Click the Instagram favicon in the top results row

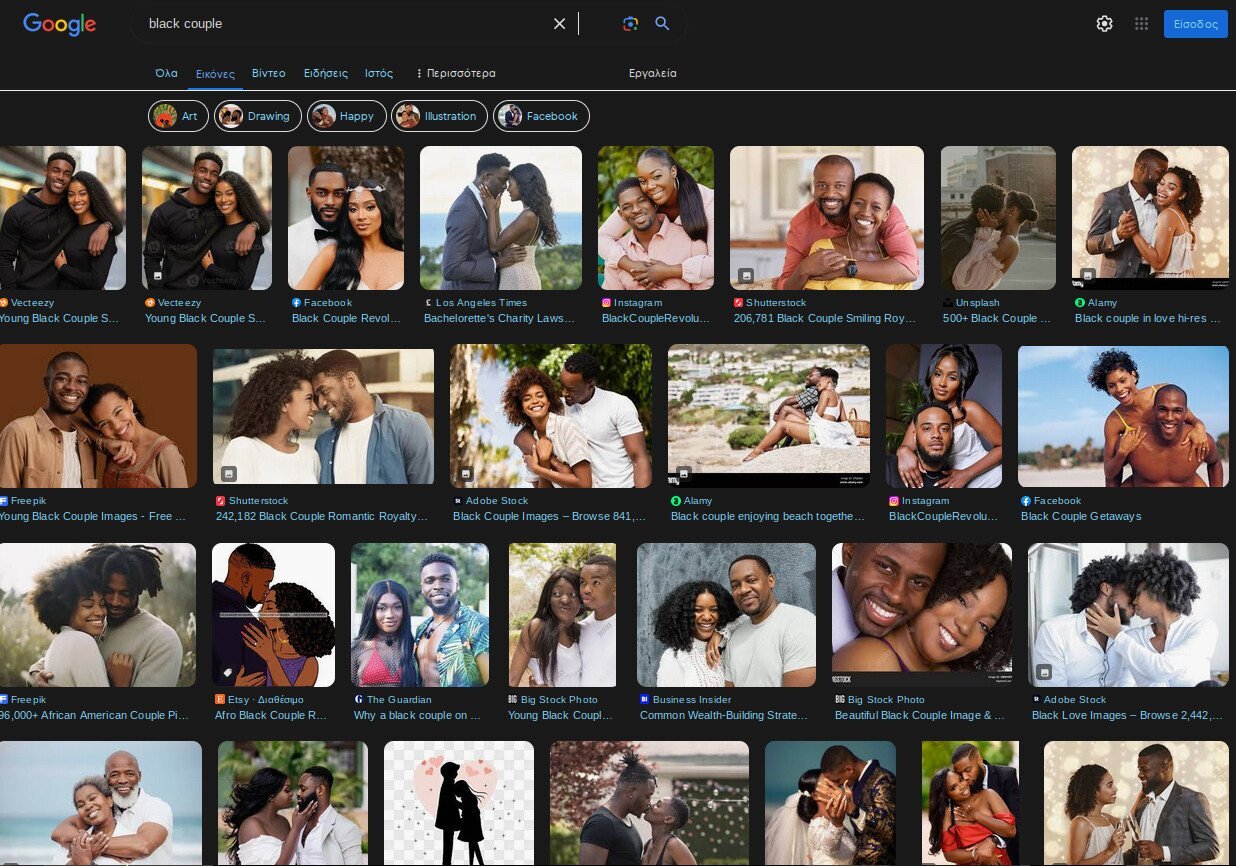click(x=606, y=302)
